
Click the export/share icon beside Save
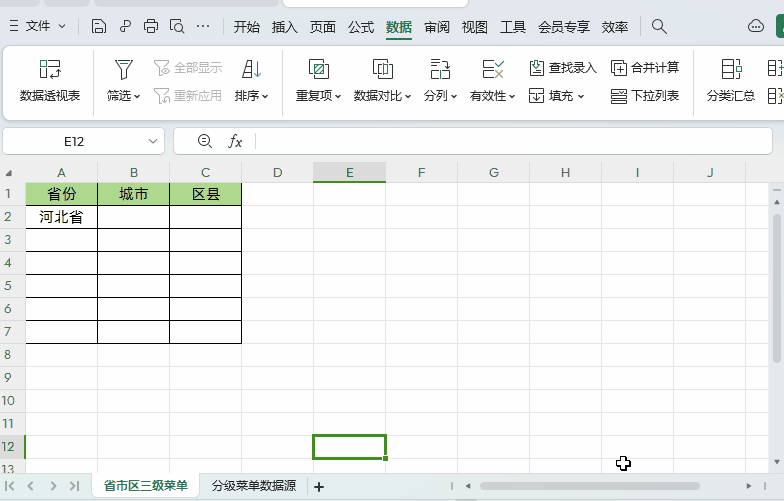[125, 26]
